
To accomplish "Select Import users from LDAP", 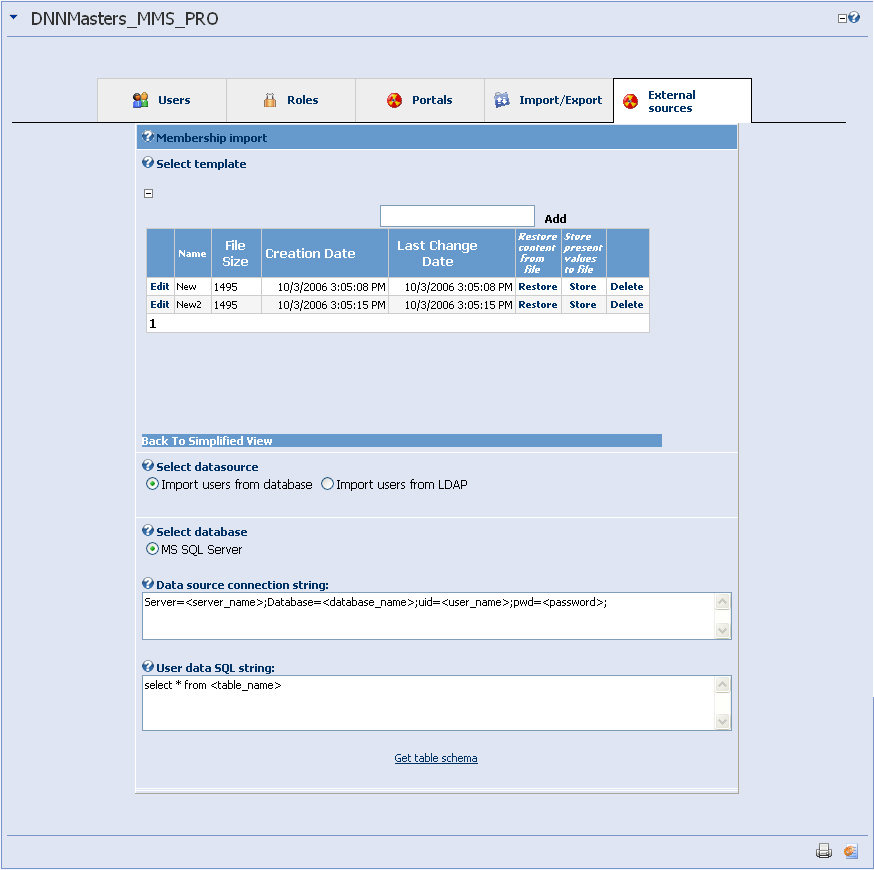I will pos(328,484).
